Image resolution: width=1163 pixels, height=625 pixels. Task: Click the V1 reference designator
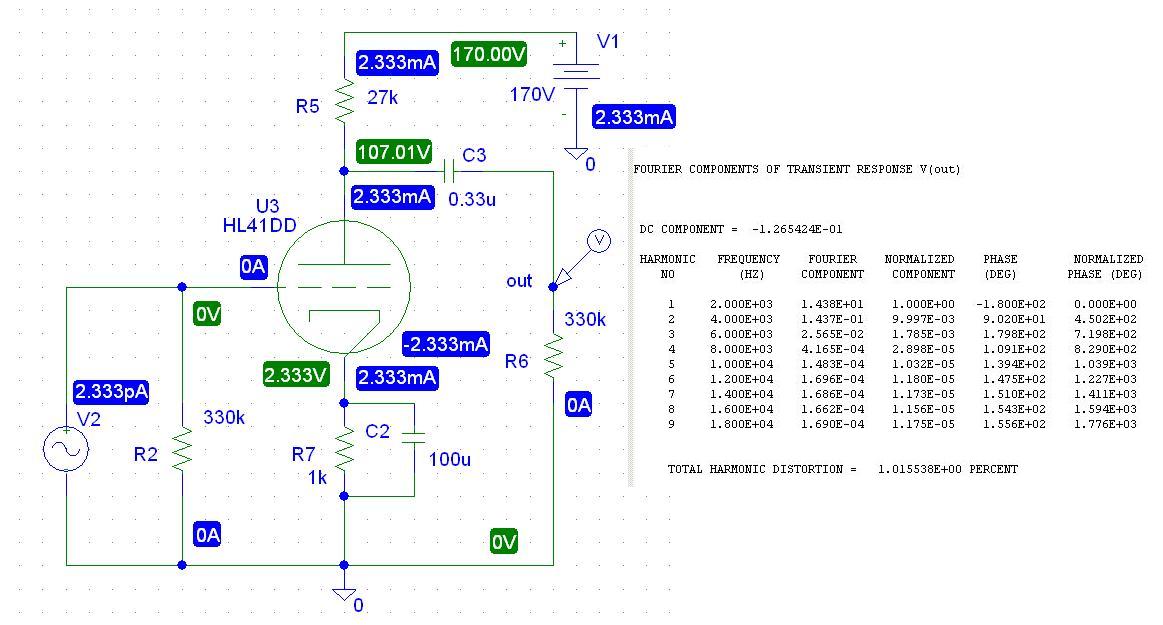tap(607, 42)
